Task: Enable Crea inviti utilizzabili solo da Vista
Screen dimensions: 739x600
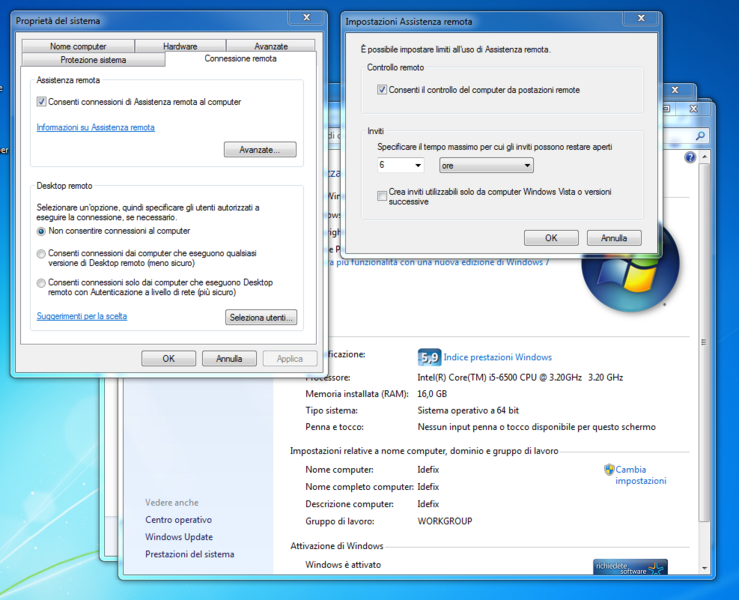Action: click(x=382, y=196)
